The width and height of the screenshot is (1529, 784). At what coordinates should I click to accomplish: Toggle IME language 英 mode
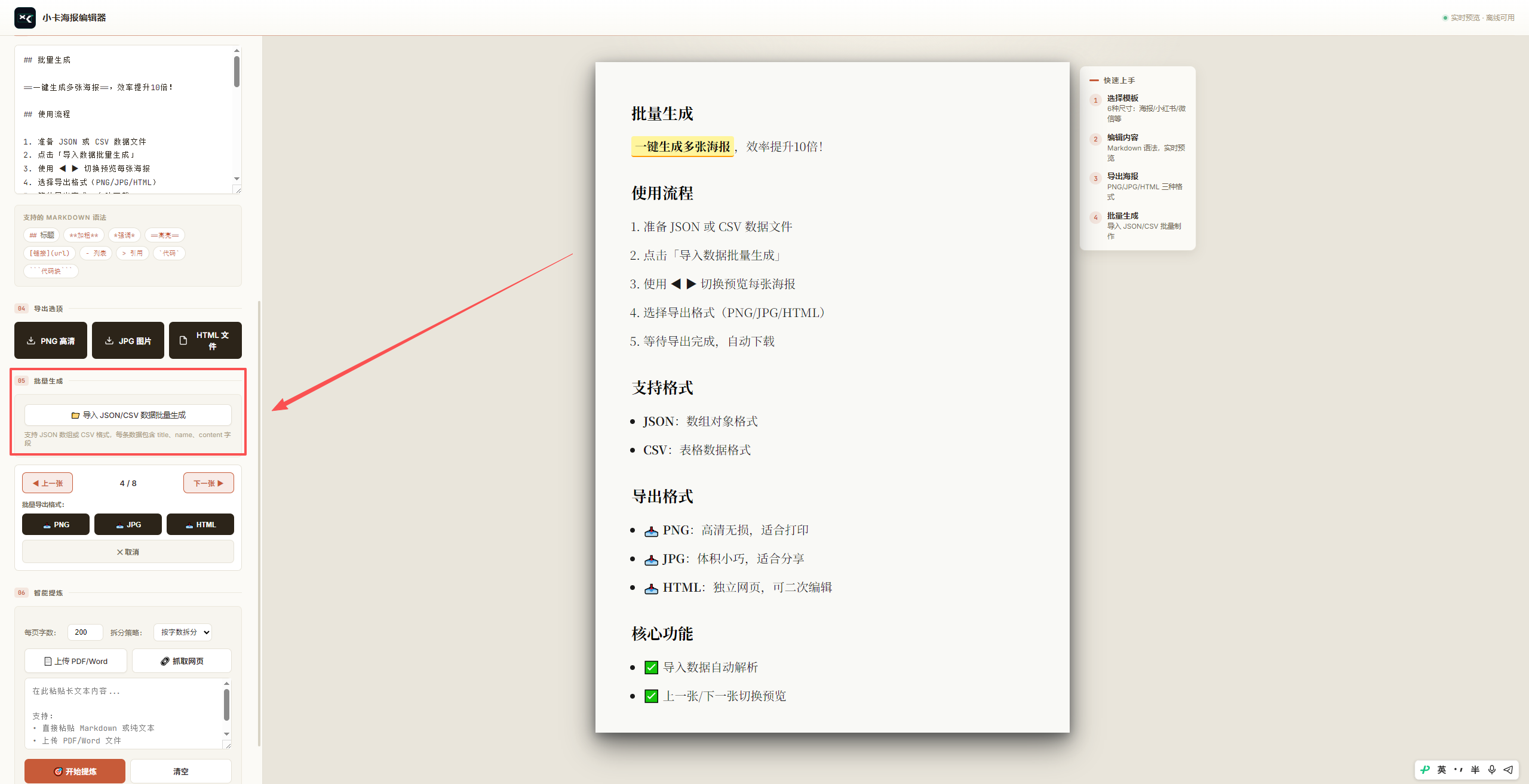tap(1442, 770)
